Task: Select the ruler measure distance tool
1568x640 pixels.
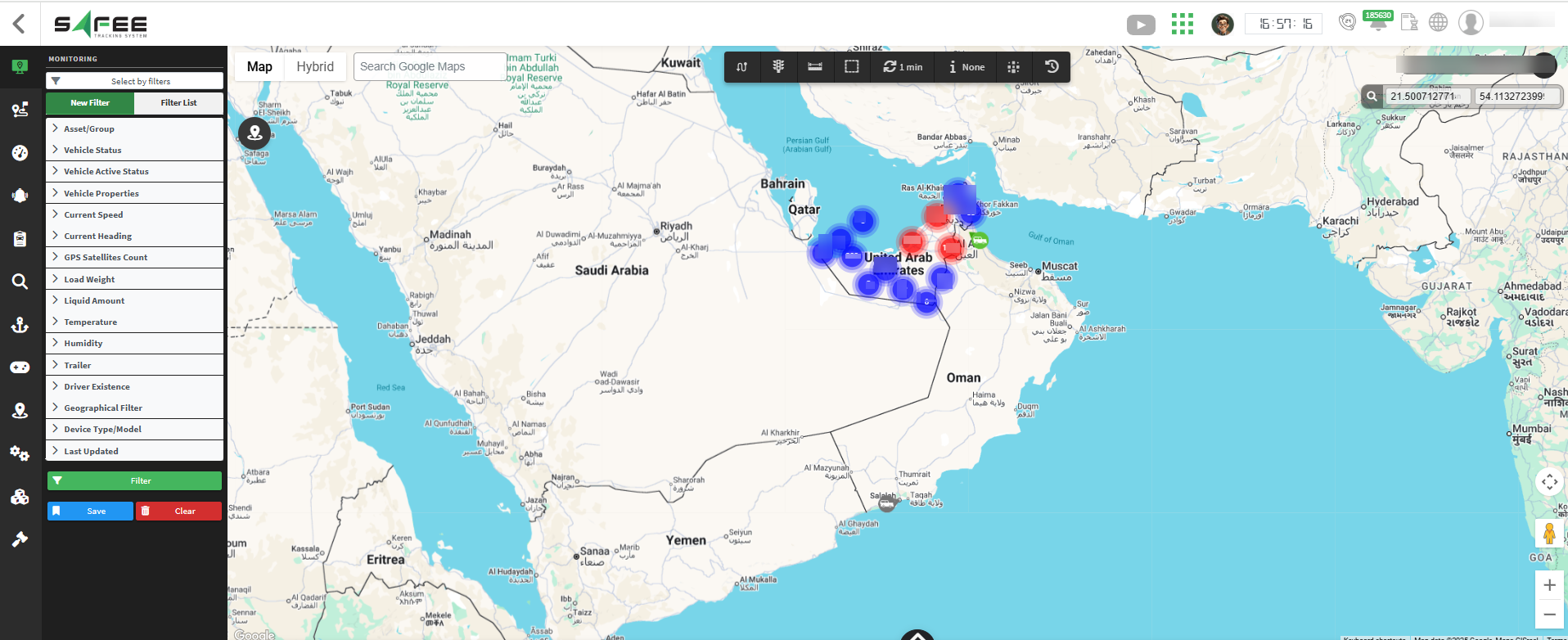Action: pos(815,67)
